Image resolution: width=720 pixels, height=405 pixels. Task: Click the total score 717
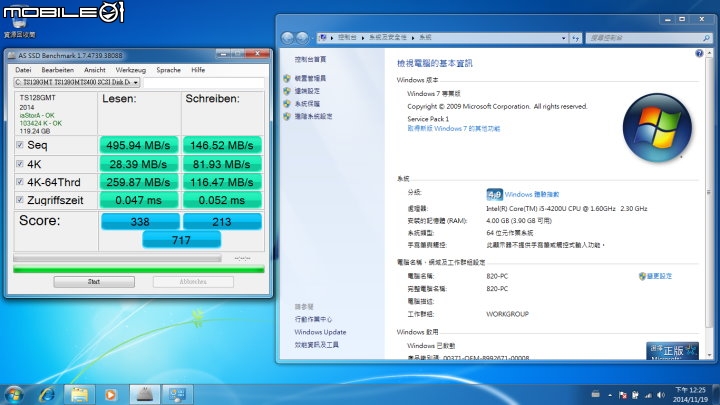click(x=181, y=240)
